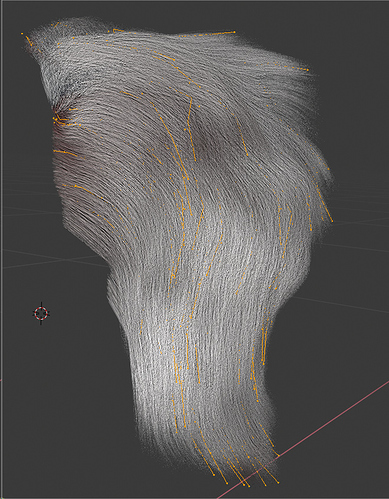Select the short guide strand on the reddish scalp area

[65, 153]
